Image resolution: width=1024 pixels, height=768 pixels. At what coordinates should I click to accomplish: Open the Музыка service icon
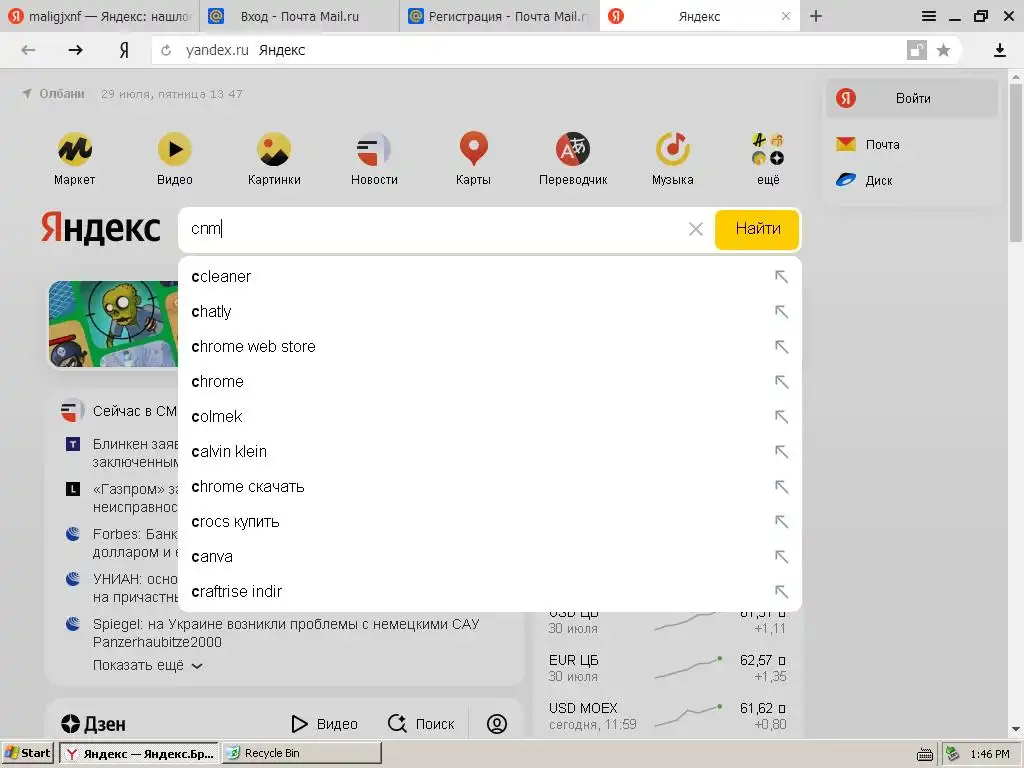click(673, 150)
